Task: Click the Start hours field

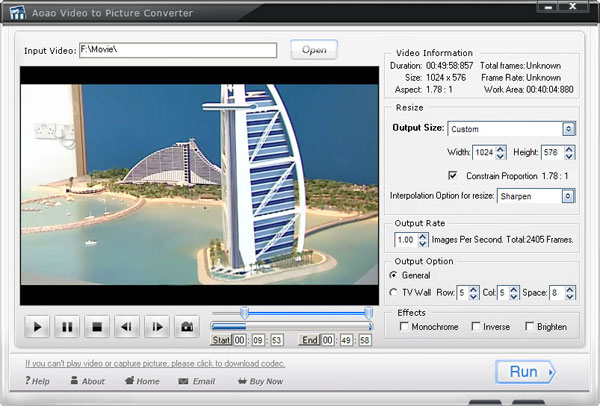Action: click(240, 340)
